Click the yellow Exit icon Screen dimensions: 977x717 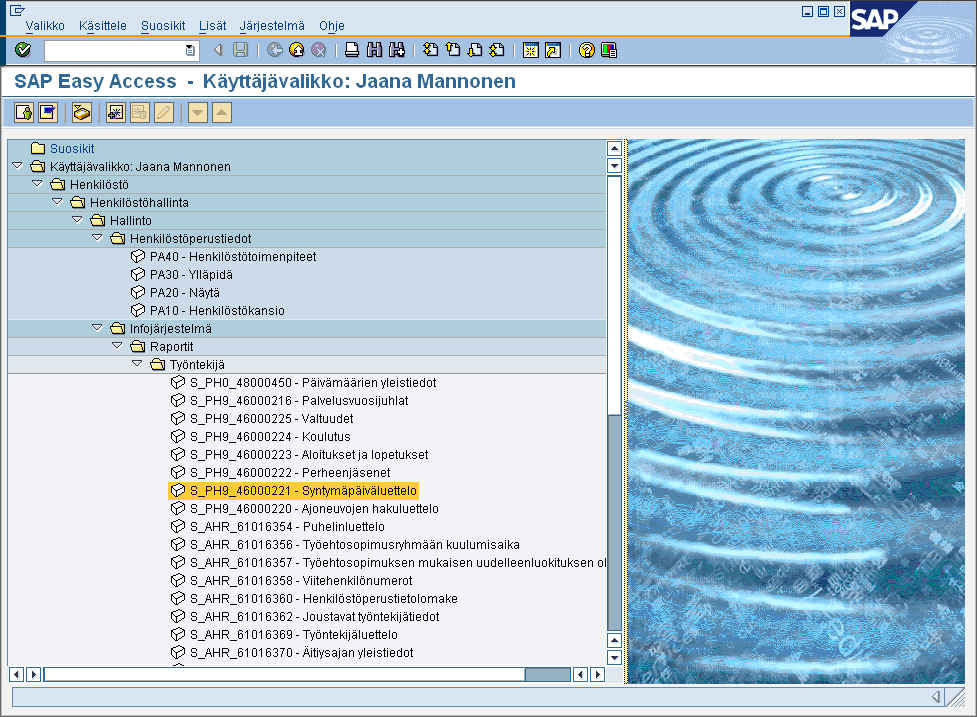point(297,50)
